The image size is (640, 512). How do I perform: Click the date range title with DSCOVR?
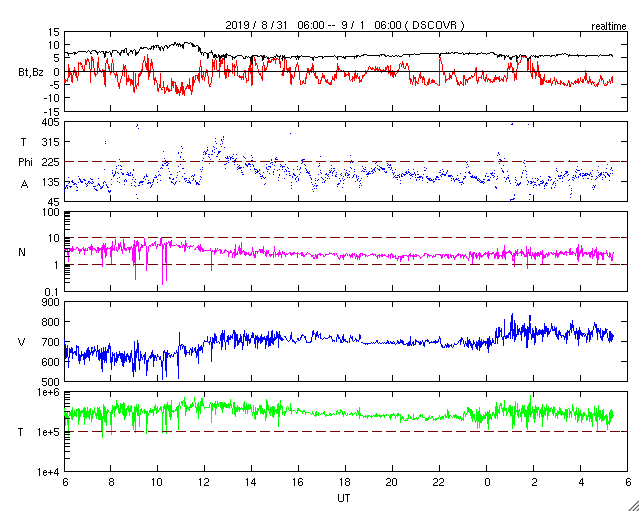[345, 25]
